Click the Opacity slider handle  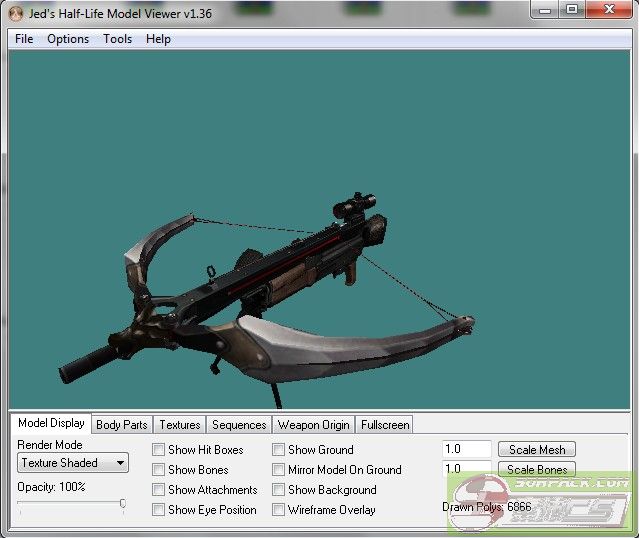(122, 505)
